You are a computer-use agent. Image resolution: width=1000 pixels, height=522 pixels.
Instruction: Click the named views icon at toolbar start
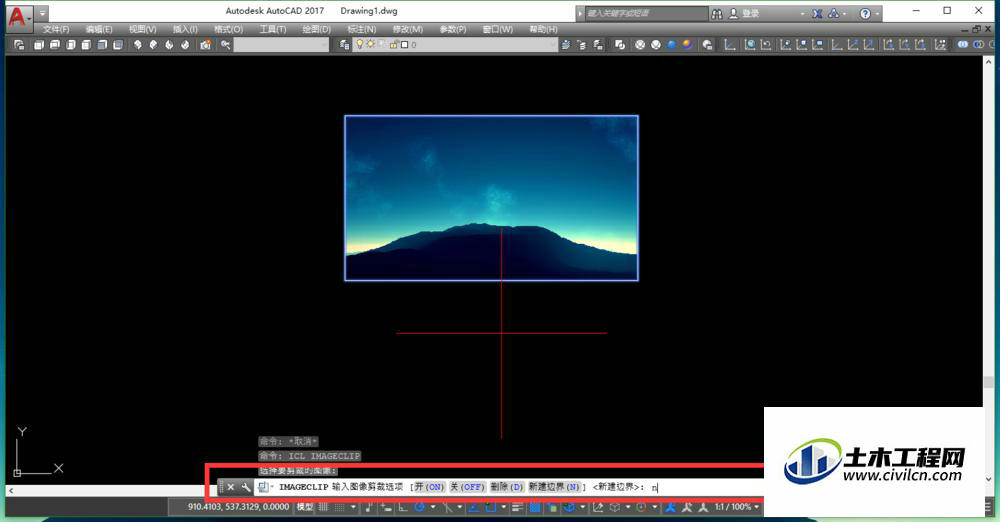coord(19,45)
